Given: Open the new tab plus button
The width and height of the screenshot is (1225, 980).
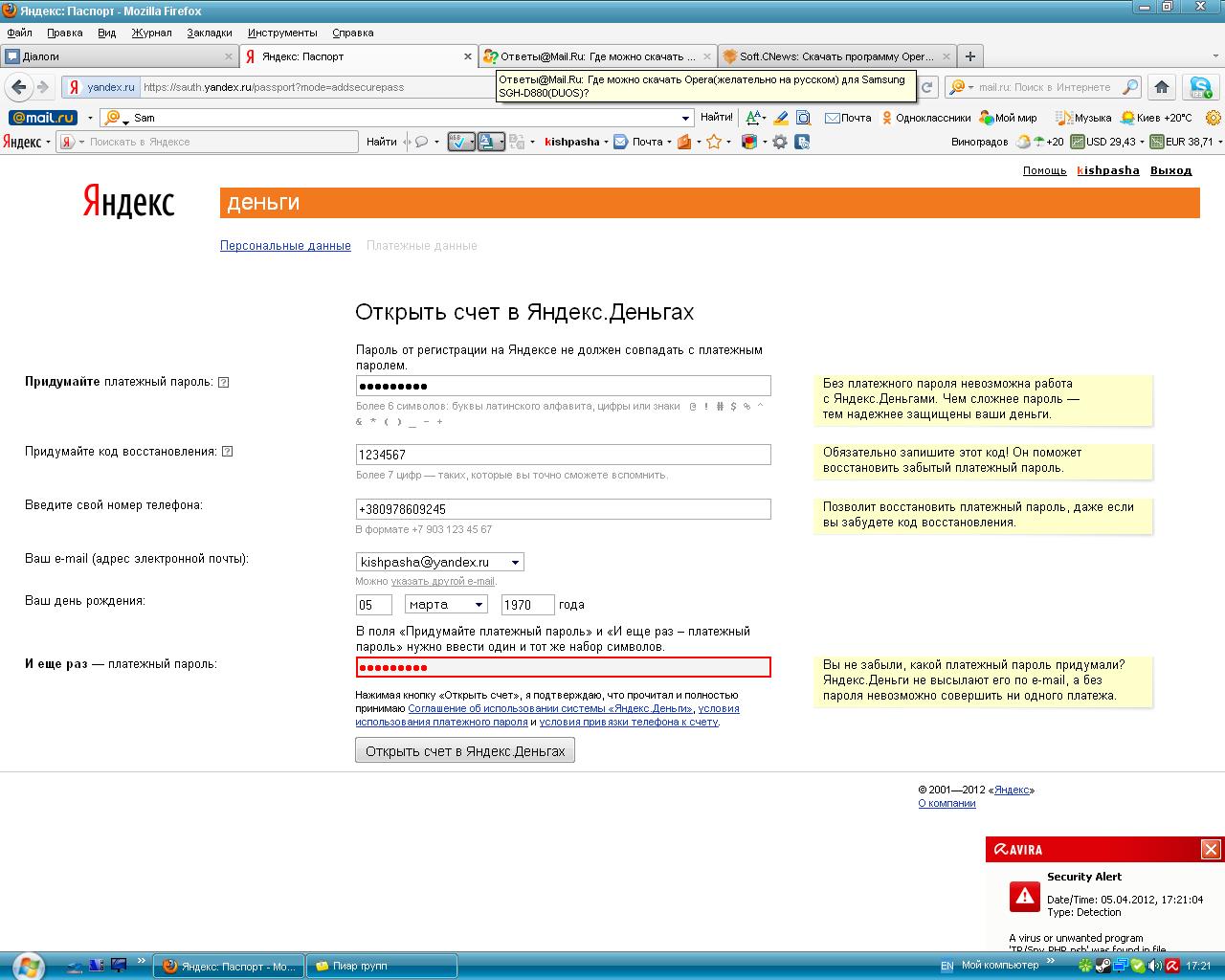Looking at the screenshot, I should pyautogui.click(x=970, y=56).
